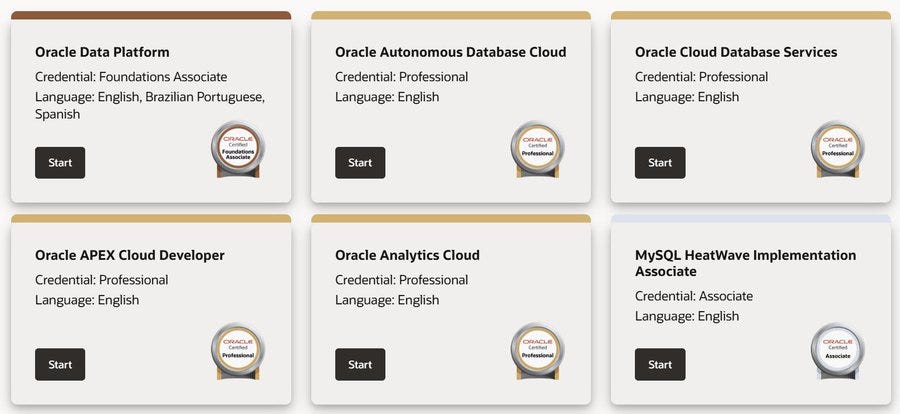The width and height of the screenshot is (900, 414).
Task: Click the Oracle Data Platform title
Action: point(102,52)
